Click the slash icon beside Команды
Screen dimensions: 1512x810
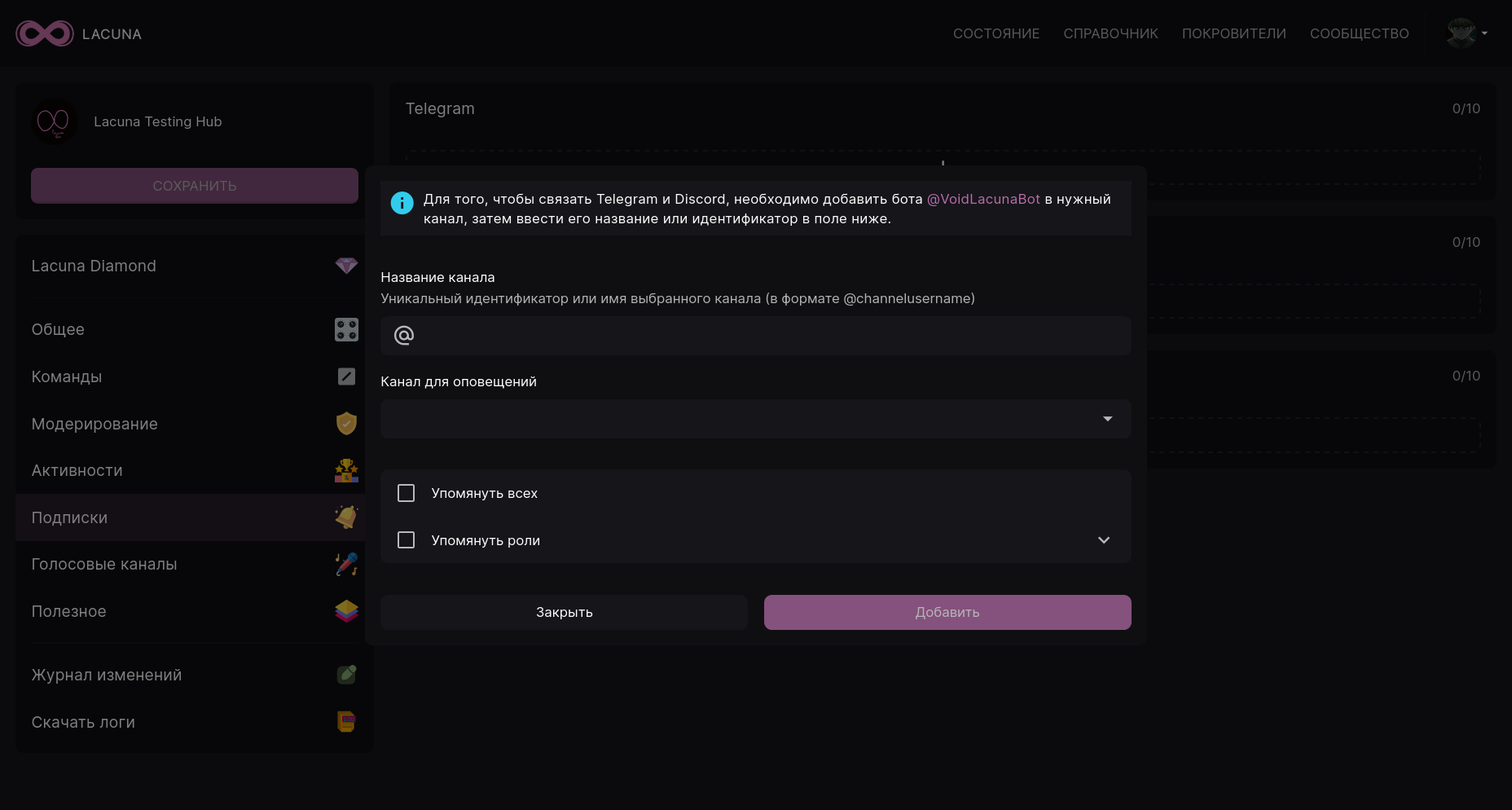click(346, 376)
